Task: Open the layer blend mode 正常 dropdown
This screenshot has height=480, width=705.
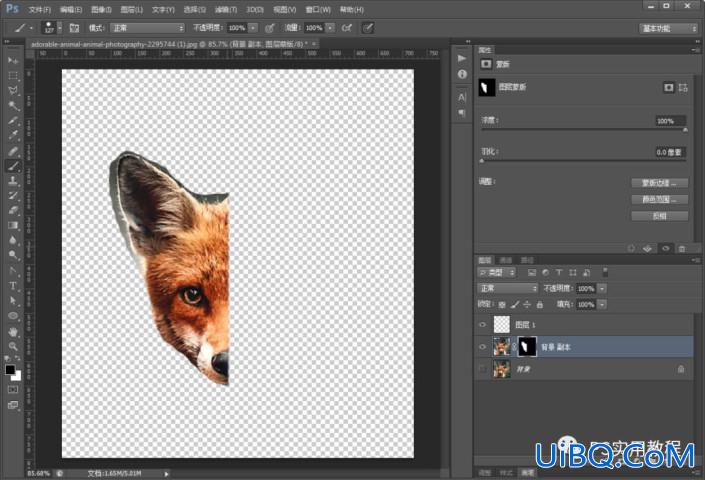Action: click(508, 289)
